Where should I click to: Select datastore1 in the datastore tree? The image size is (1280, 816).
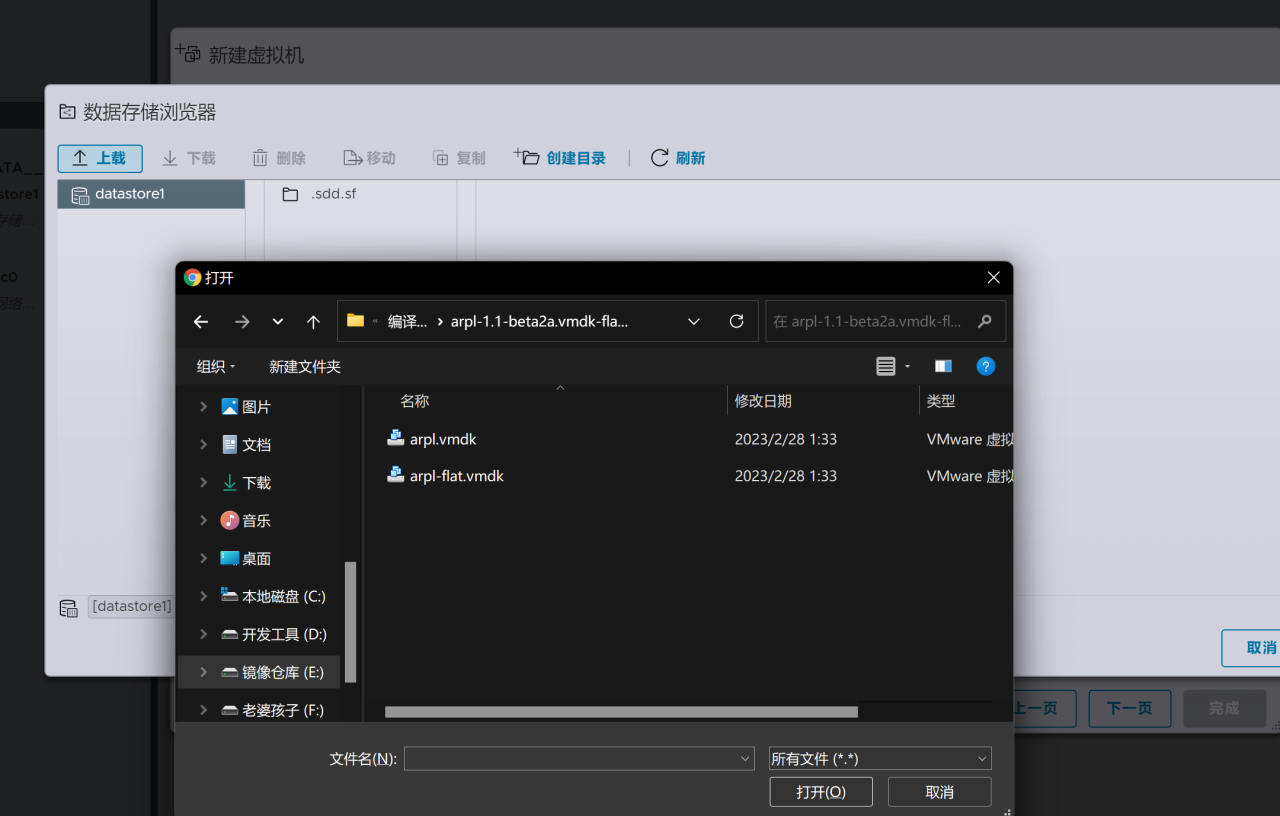(x=130, y=194)
